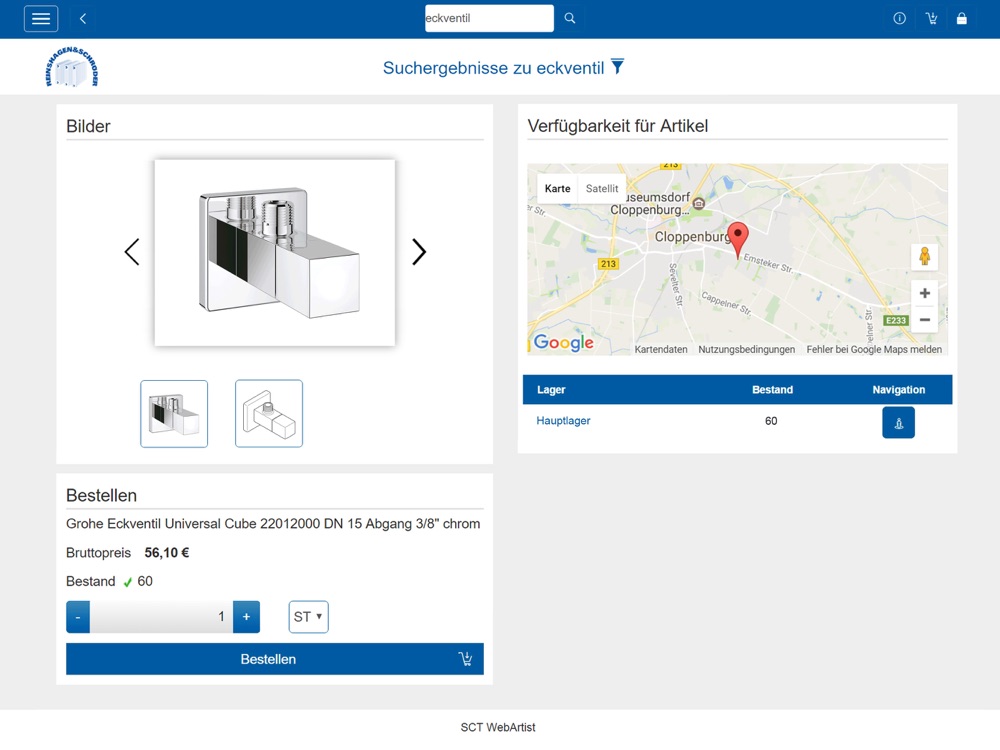This screenshot has width=1000, height=750.
Task: Select the line drawing thumbnail
Action: 268,414
